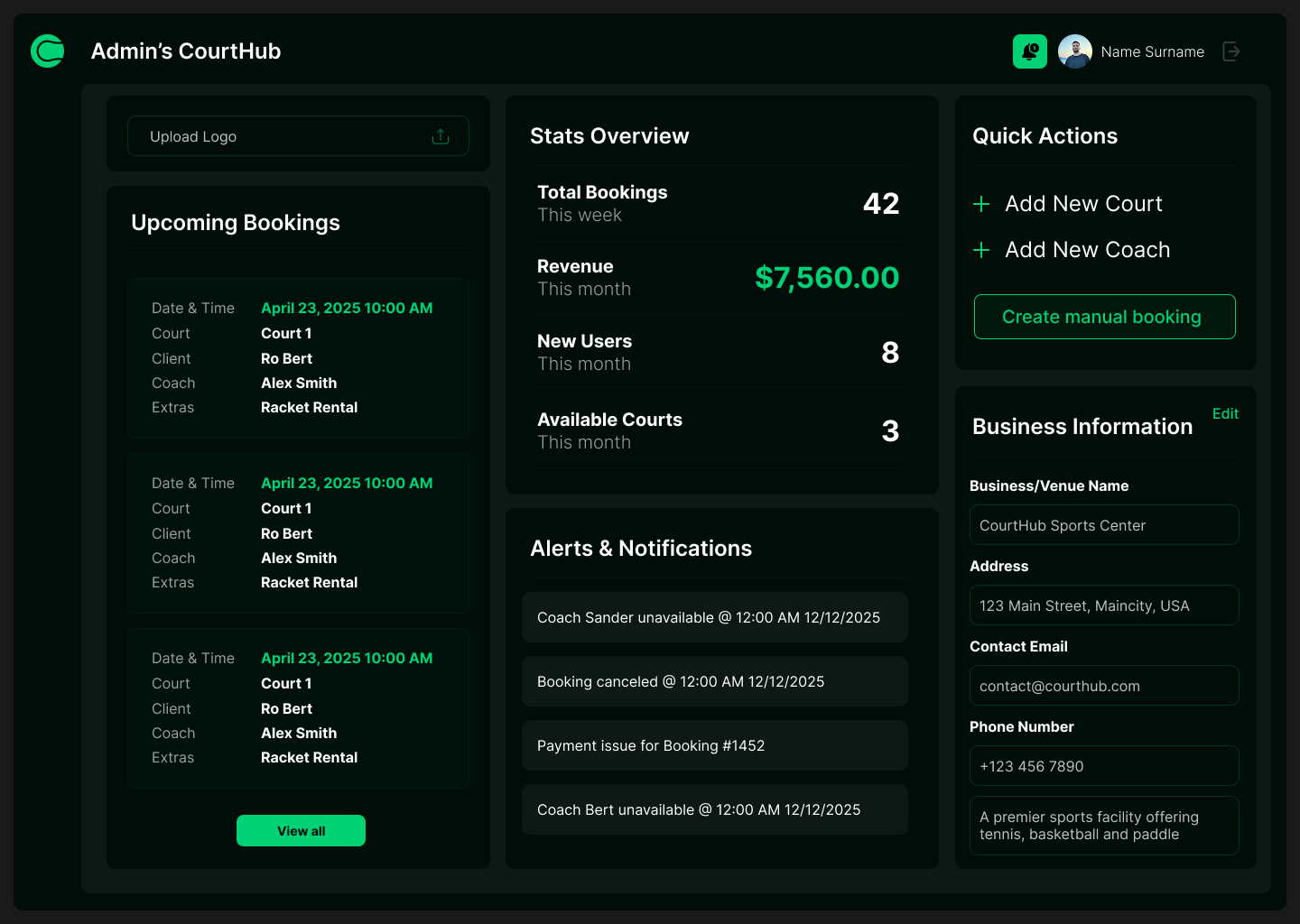Click the Upcoming Bookings heading
1300x924 pixels.
tap(236, 223)
